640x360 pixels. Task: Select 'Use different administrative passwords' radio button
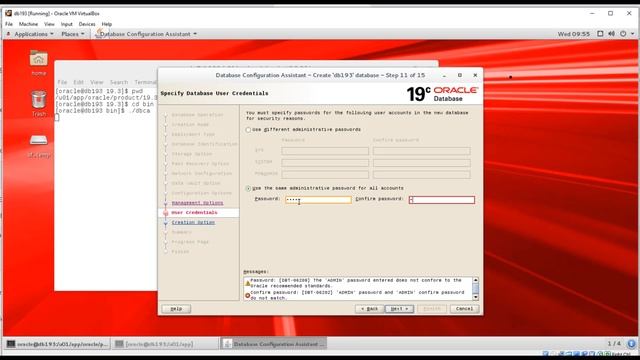pos(248,130)
